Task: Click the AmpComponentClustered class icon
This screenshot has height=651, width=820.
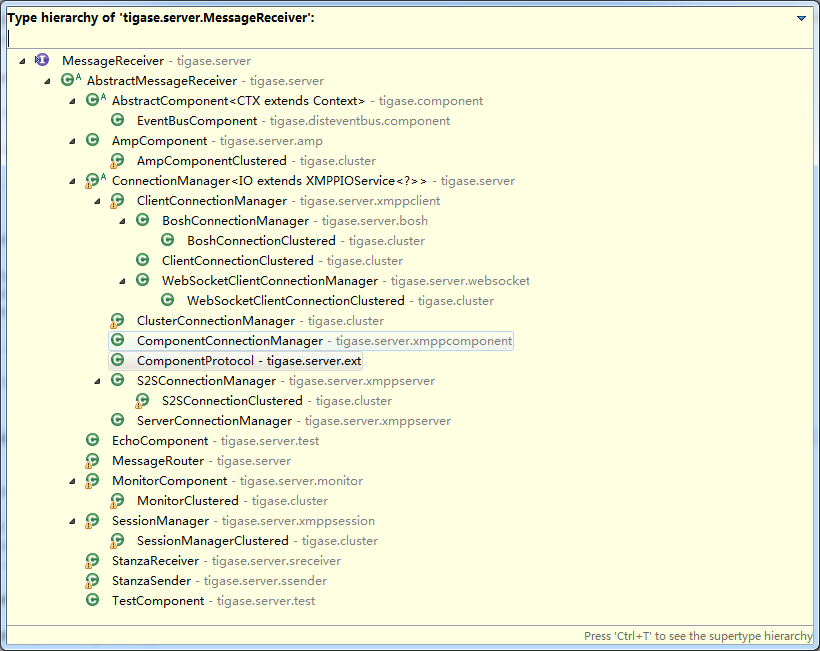Action: pyautogui.click(x=117, y=160)
